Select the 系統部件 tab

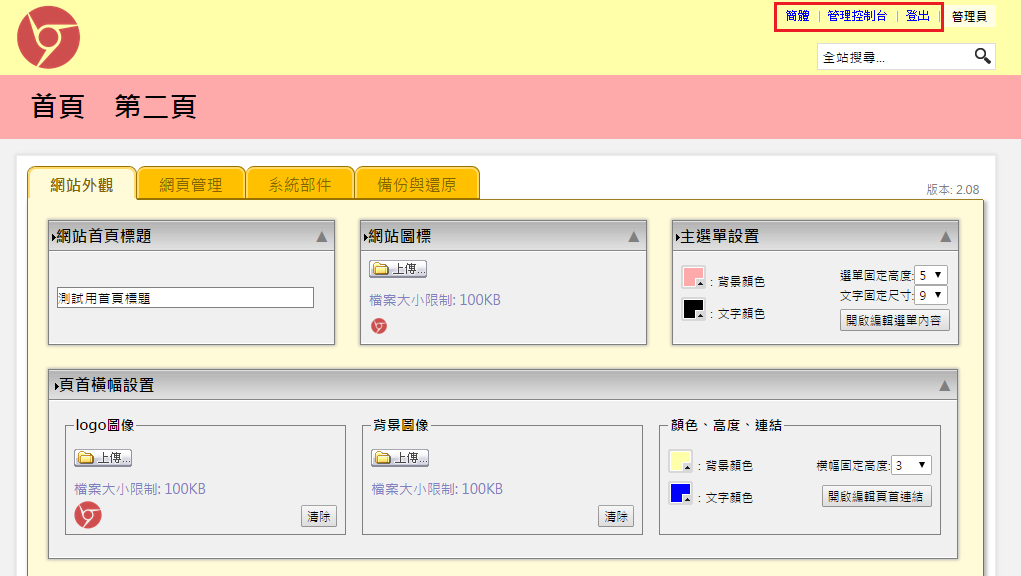click(300, 185)
